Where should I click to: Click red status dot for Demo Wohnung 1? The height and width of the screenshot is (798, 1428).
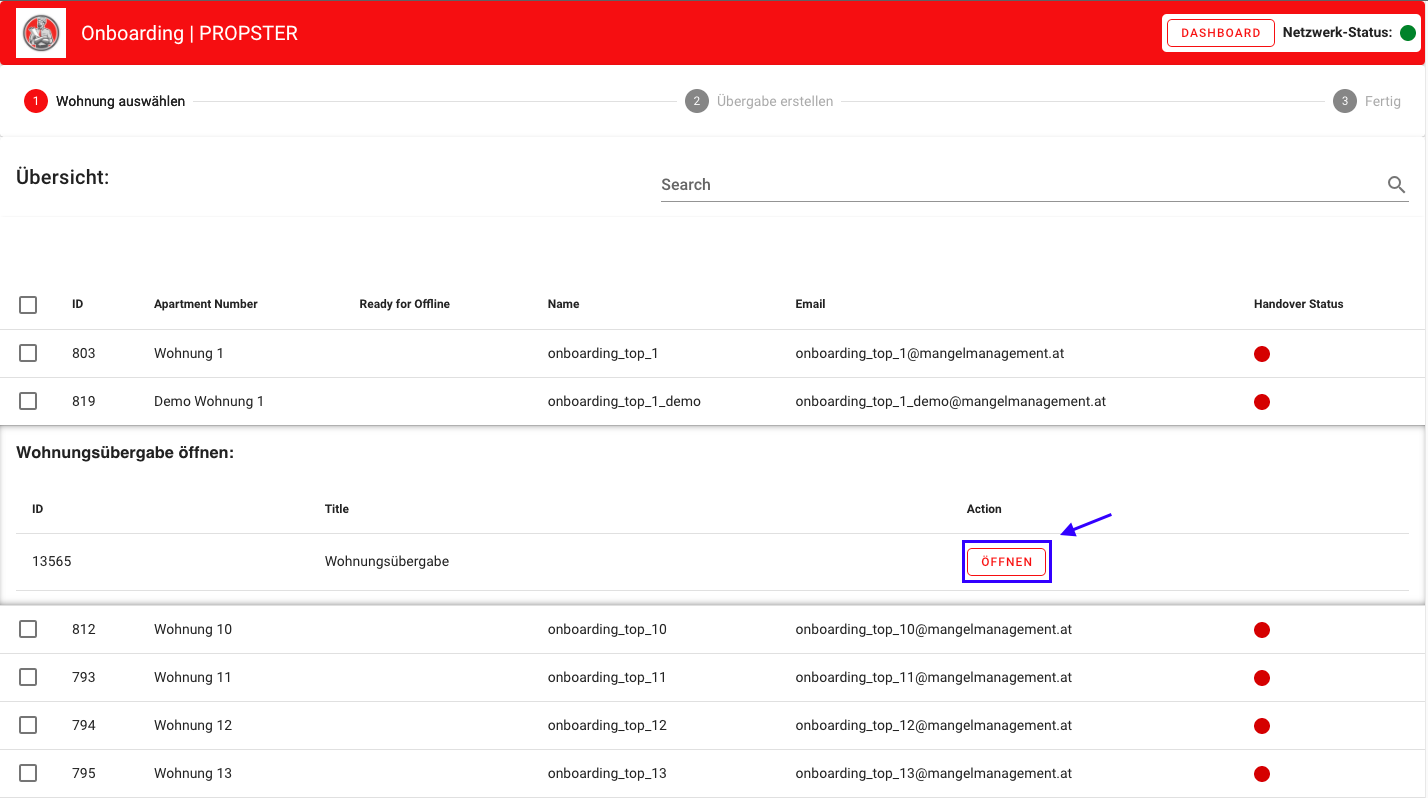(x=1262, y=402)
